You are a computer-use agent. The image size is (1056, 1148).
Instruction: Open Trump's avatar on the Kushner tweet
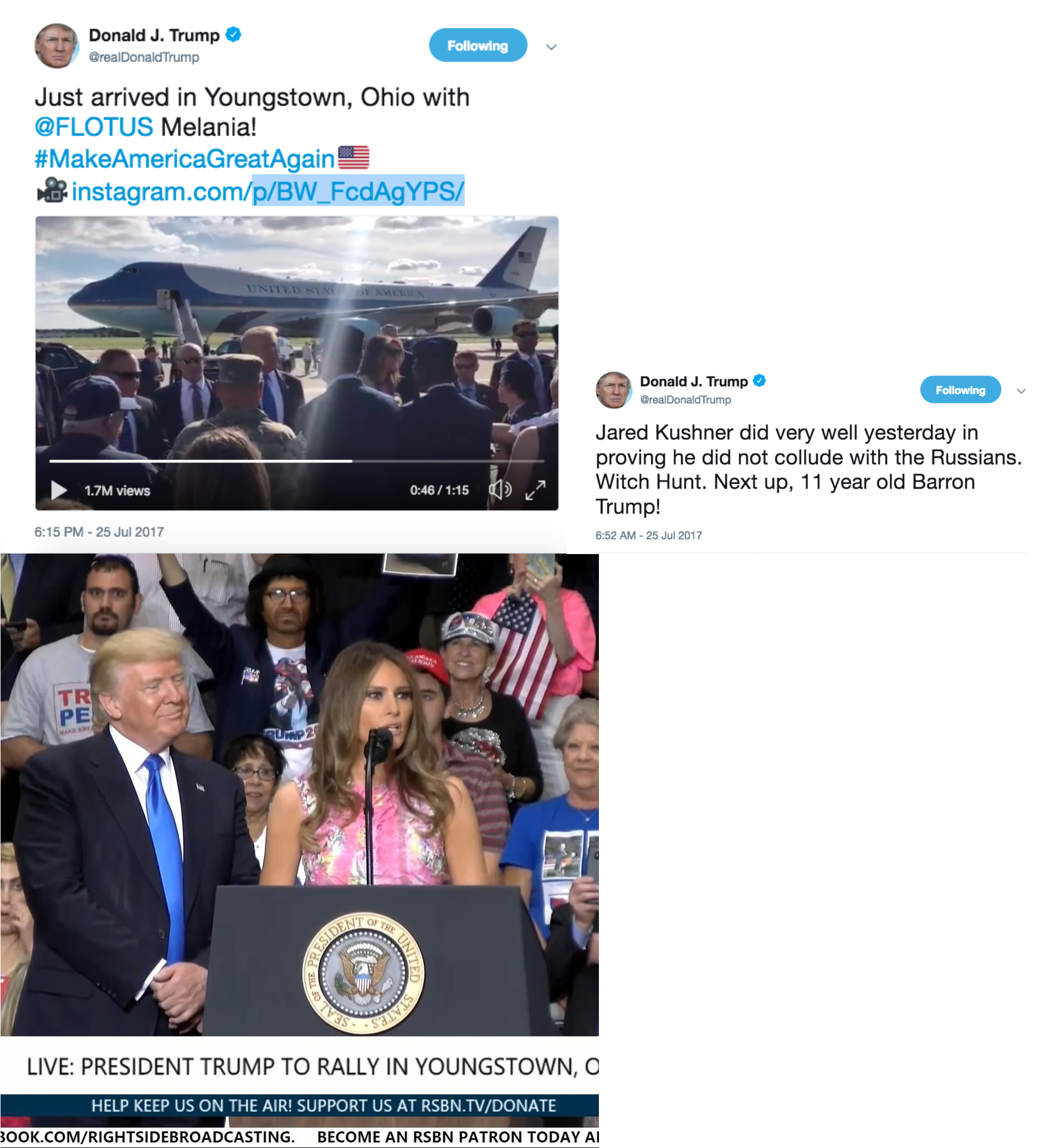pyautogui.click(x=614, y=389)
